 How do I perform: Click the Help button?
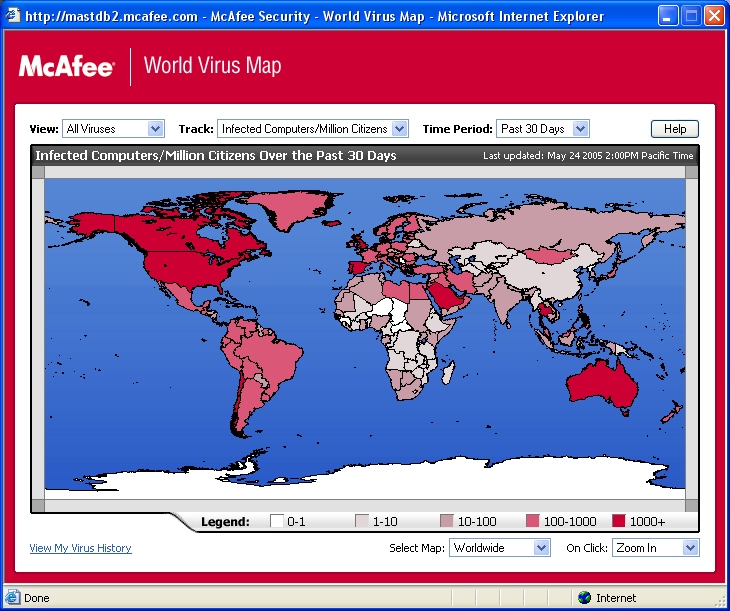(675, 129)
